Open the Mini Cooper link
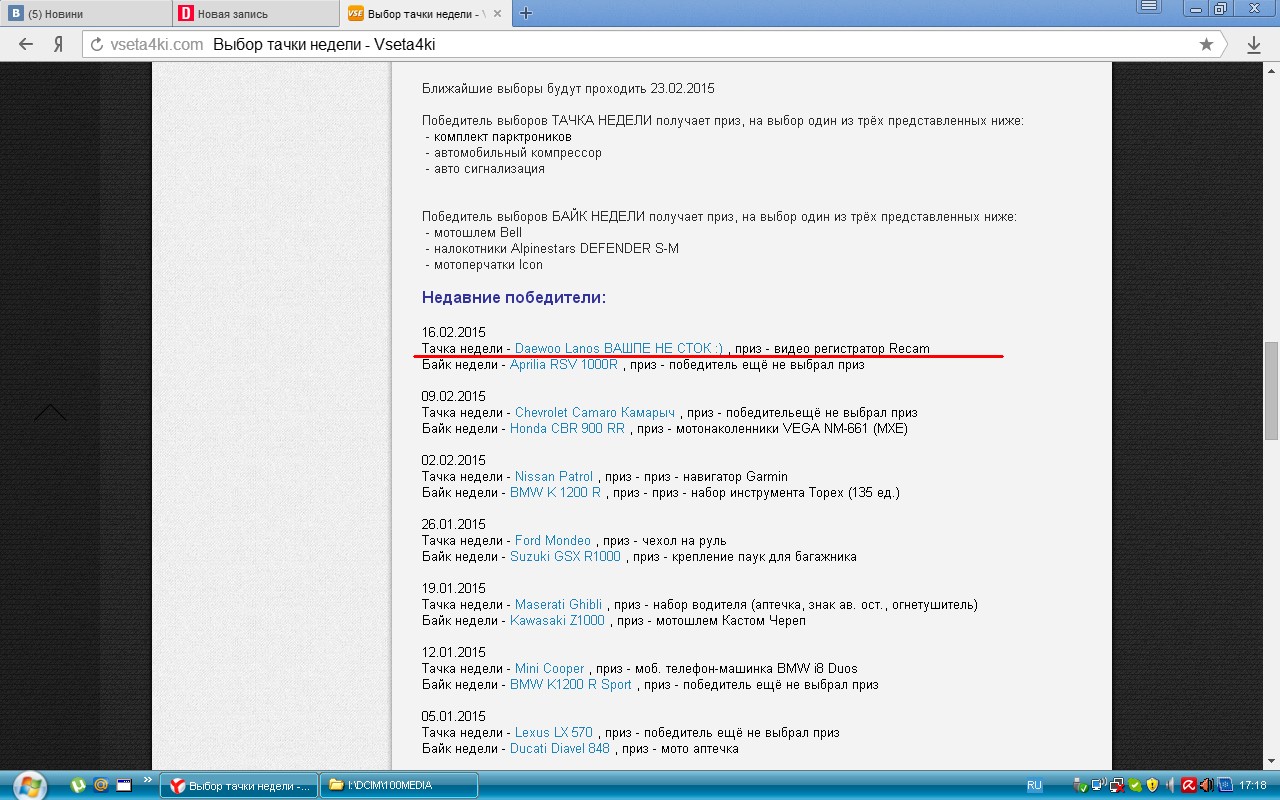 [549, 668]
